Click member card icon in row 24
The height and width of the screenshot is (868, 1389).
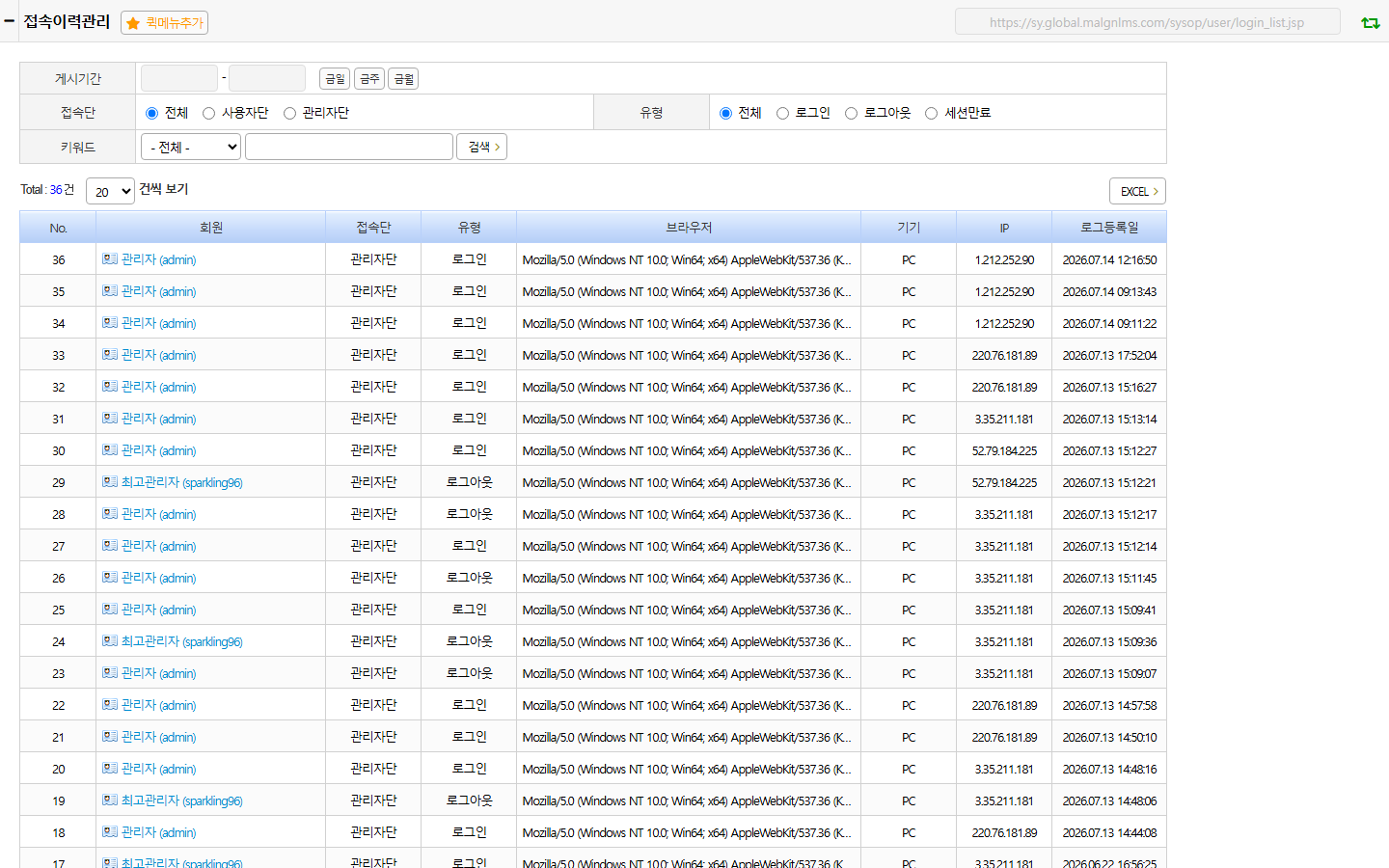tap(110, 640)
